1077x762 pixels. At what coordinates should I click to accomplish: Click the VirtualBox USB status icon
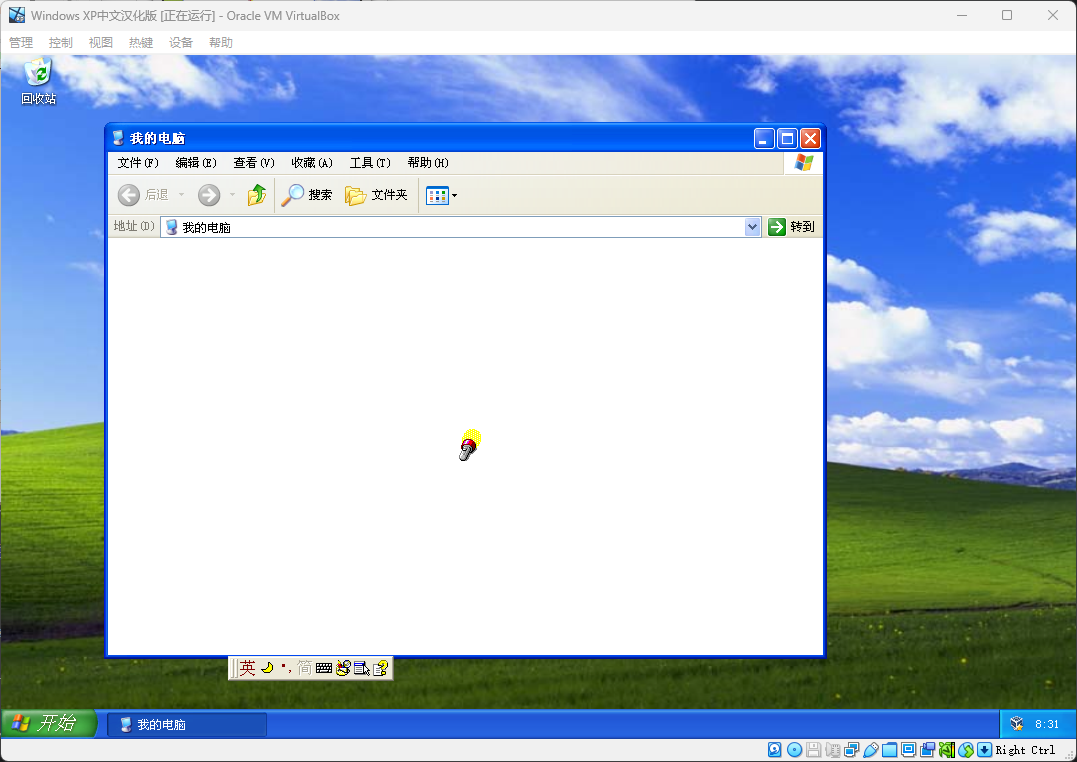[870, 750]
